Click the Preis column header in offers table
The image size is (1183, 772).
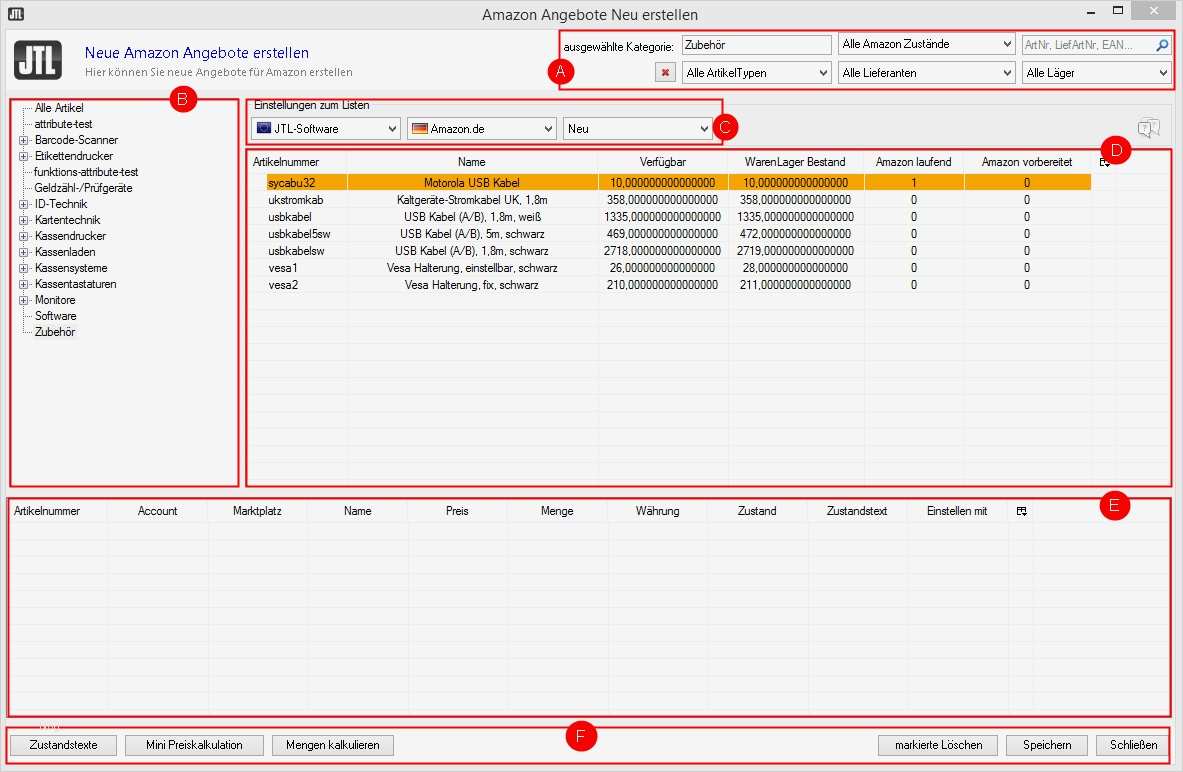pyautogui.click(x=457, y=512)
